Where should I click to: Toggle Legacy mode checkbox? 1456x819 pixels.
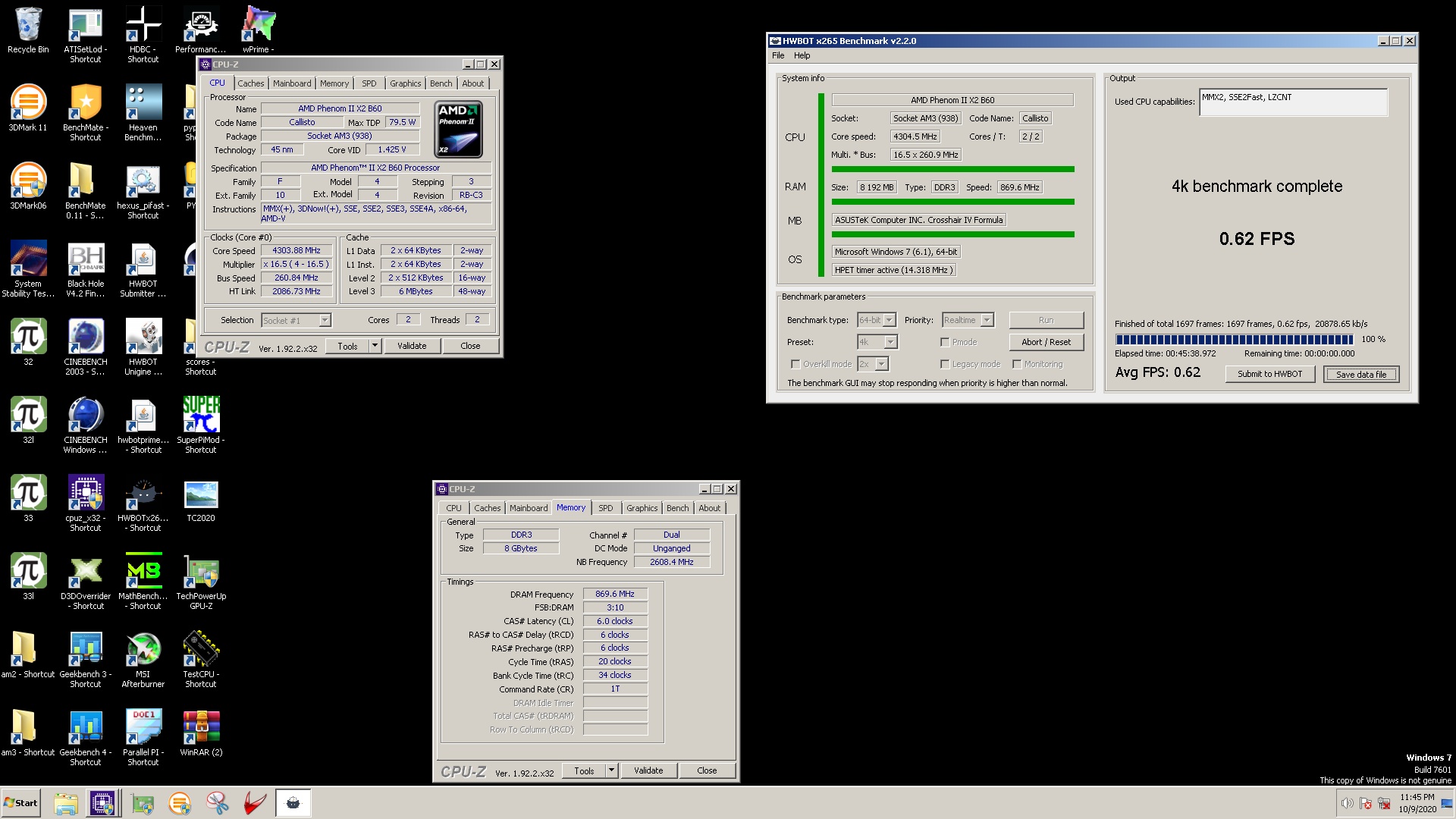pyautogui.click(x=945, y=364)
